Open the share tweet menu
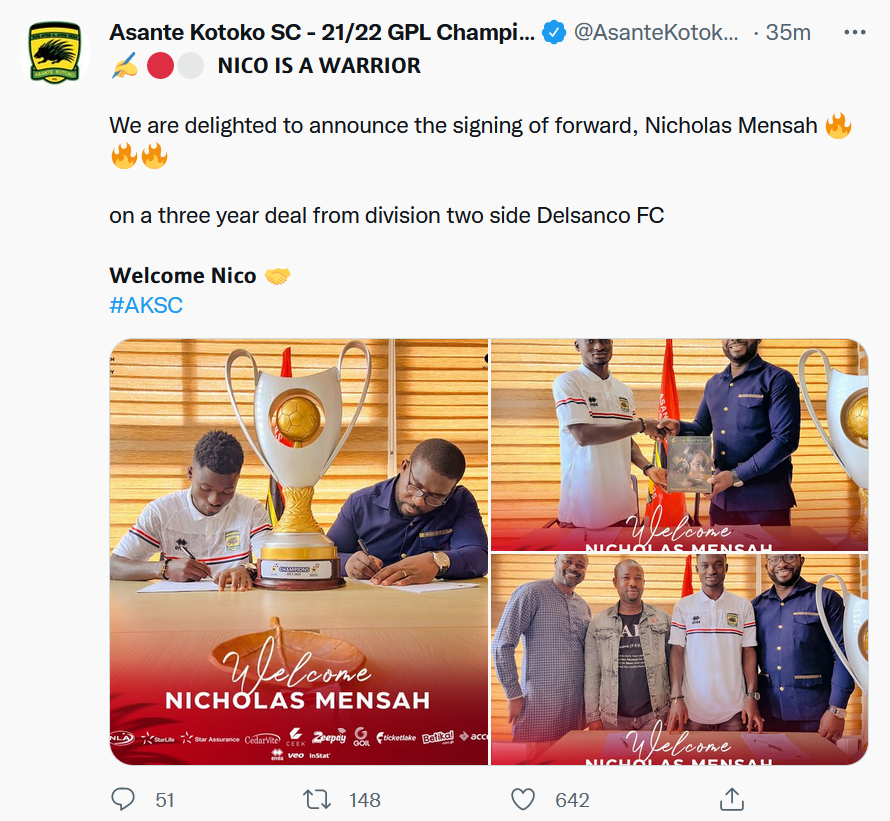Screen dimensions: 890x821 click(x=731, y=798)
